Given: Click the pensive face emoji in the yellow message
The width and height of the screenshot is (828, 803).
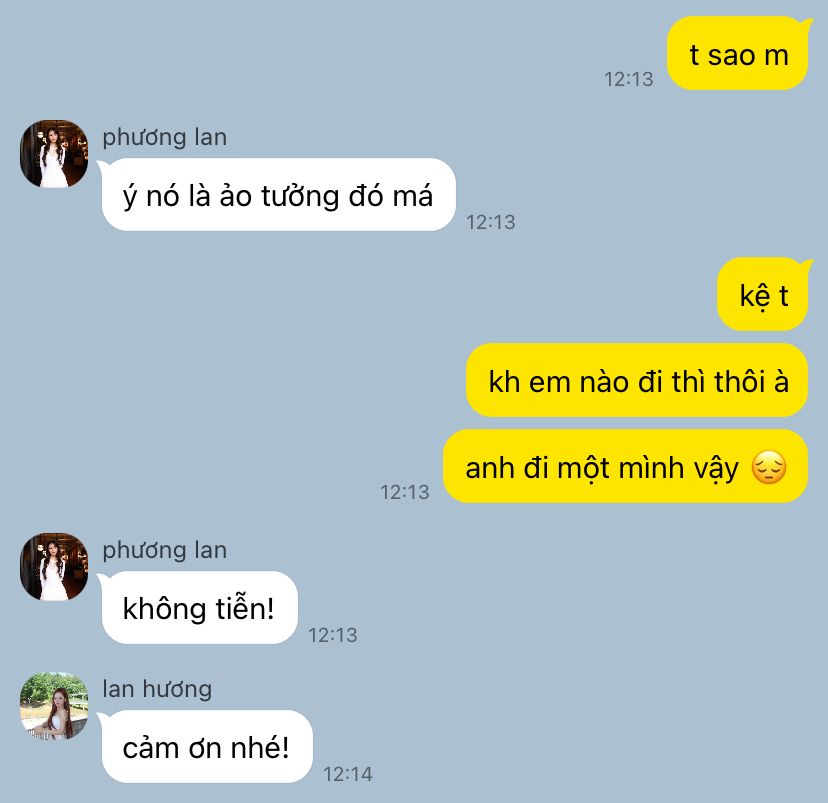Looking at the screenshot, I should click(x=769, y=467).
